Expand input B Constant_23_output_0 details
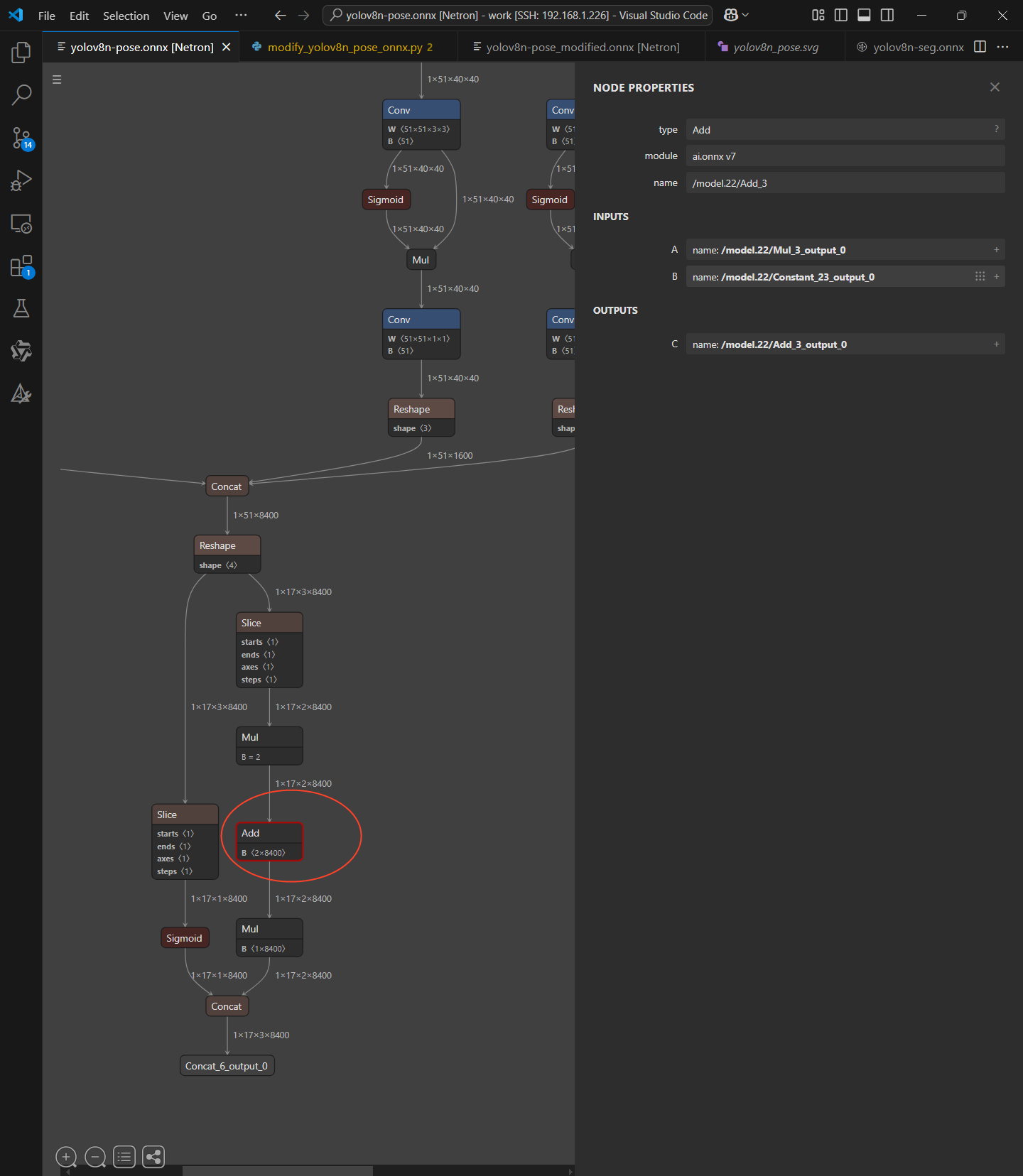This screenshot has width=1023, height=1176. pyautogui.click(x=996, y=277)
